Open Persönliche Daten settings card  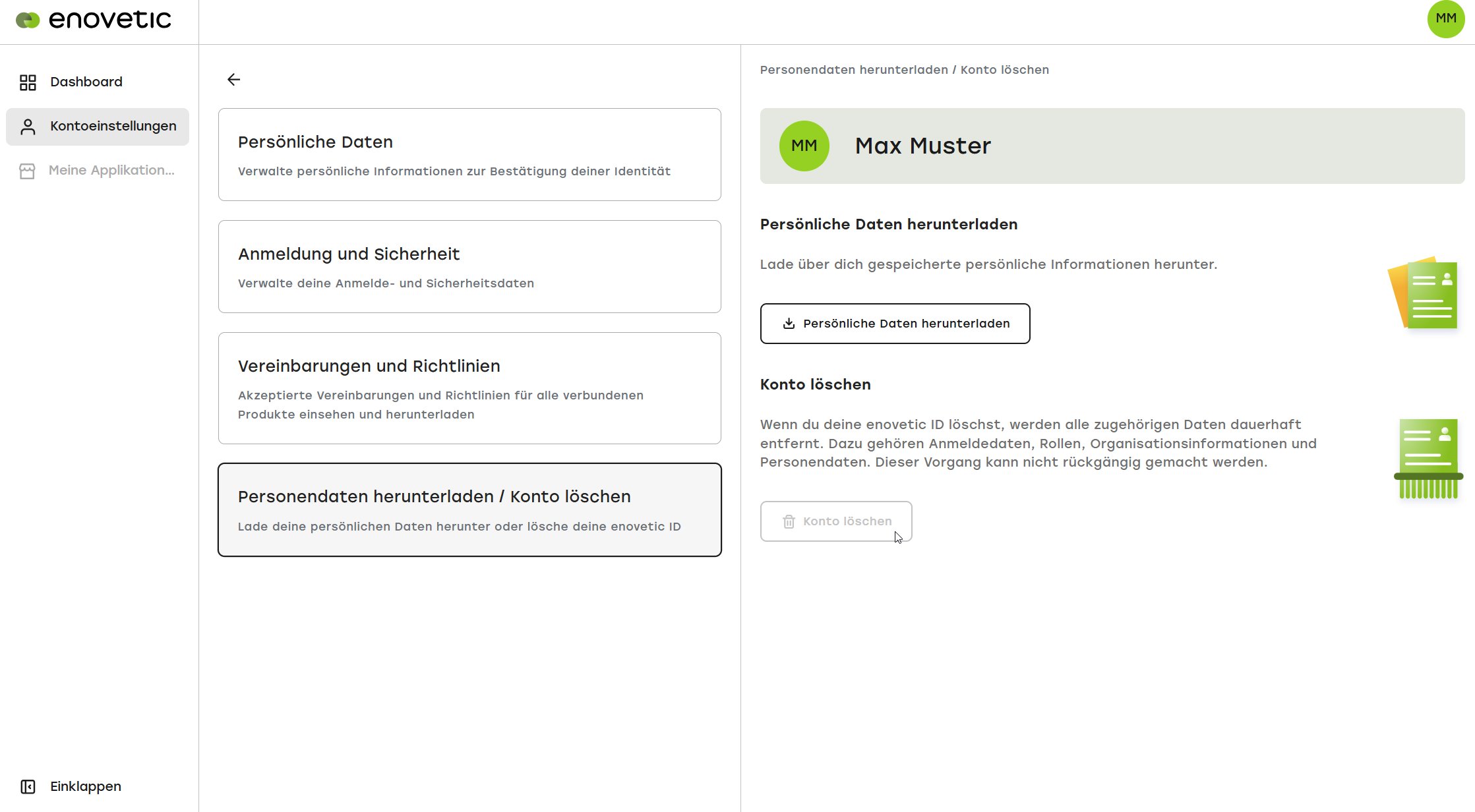(x=469, y=155)
